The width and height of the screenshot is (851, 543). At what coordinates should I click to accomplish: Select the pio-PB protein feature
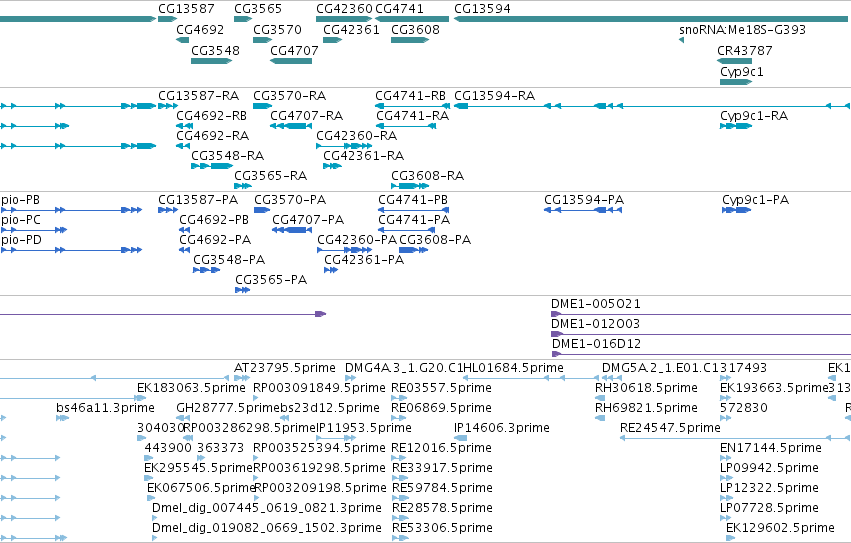pyautogui.click(x=71, y=210)
